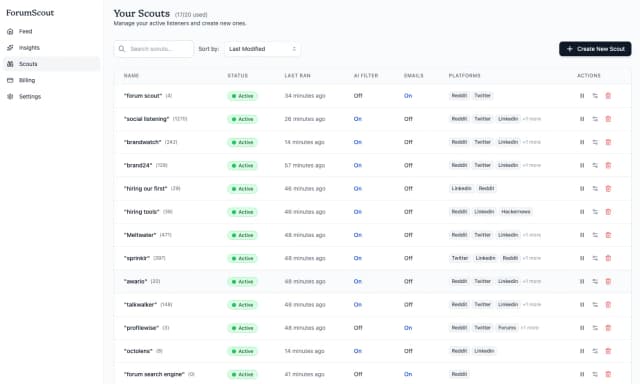The width and height of the screenshot is (640, 384).
Task: Delete the "profilewise" scout
Action: pos(608,328)
